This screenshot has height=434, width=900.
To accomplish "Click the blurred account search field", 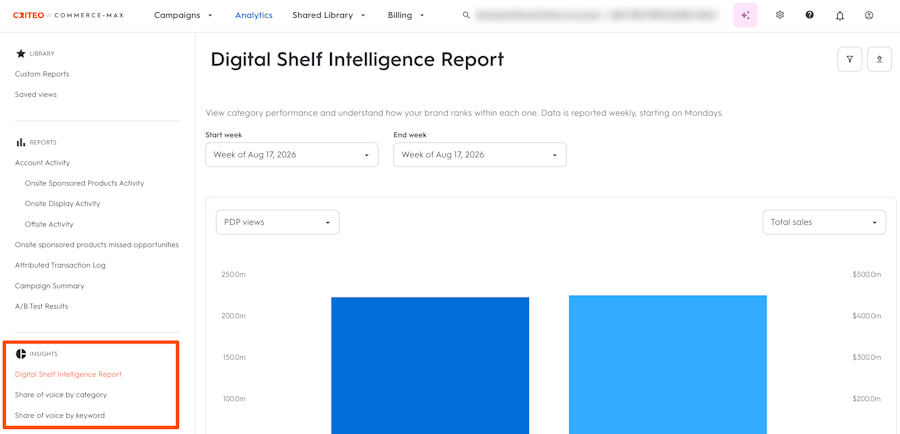I will click(597, 16).
